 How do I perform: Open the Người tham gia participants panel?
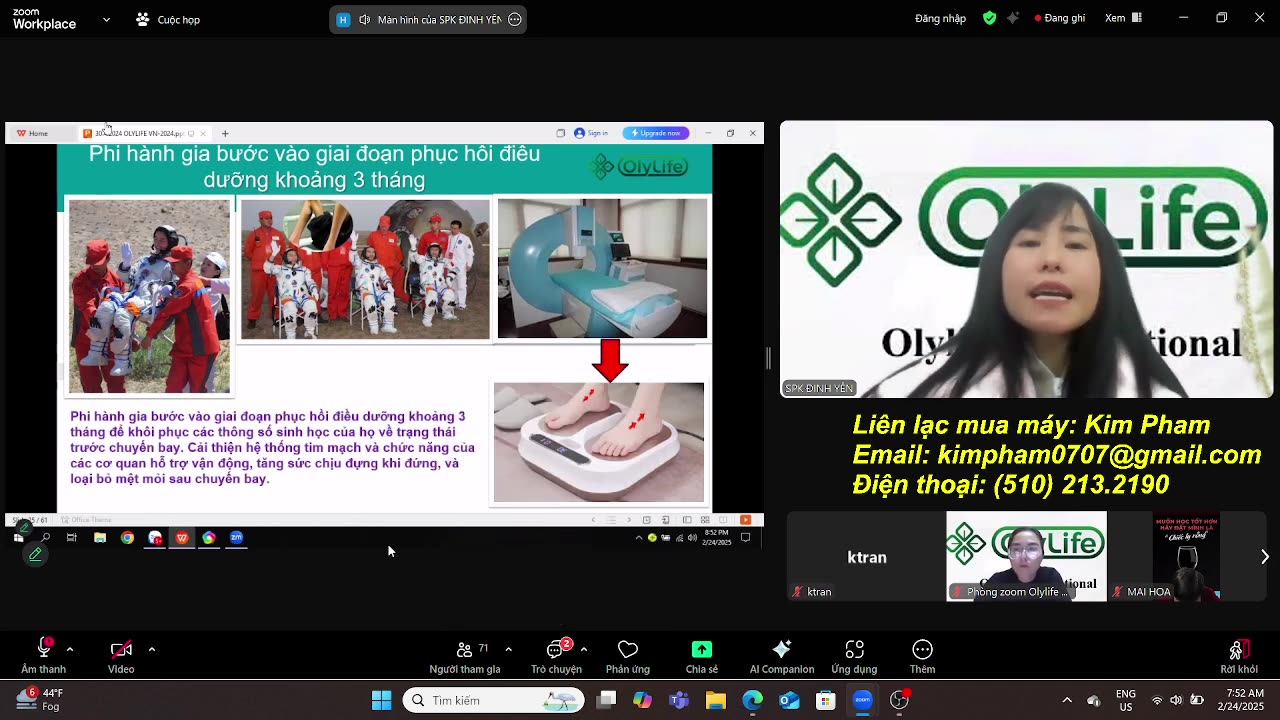pos(465,655)
